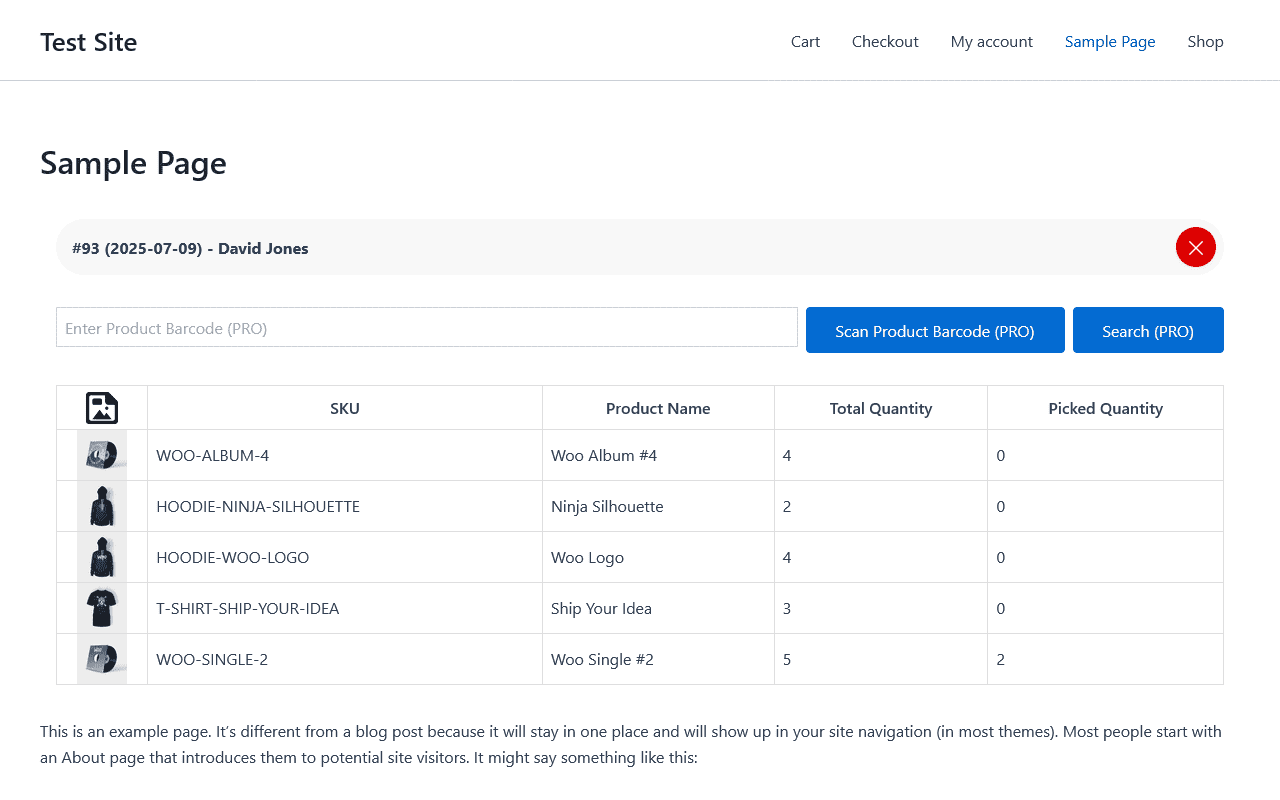Image resolution: width=1280 pixels, height=800 pixels.
Task: Focus the Enter Product Barcode field
Action: tap(427, 328)
